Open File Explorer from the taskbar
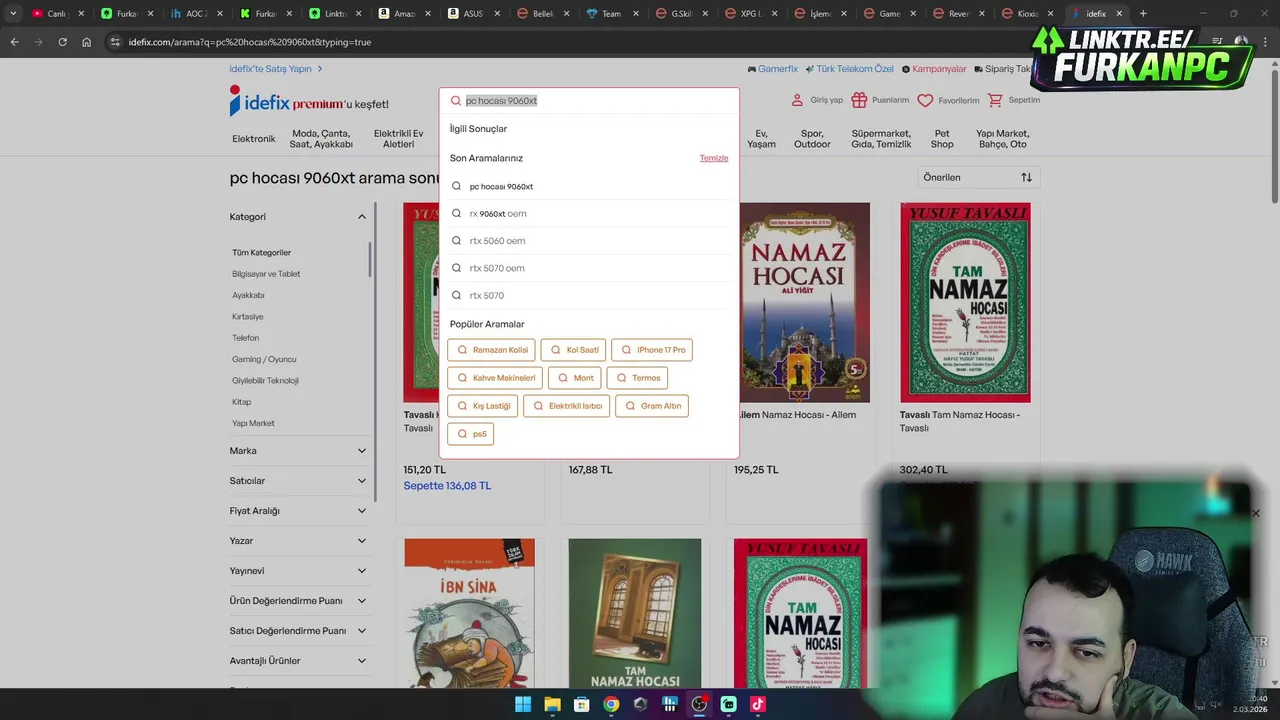This screenshot has width=1280, height=720. pyautogui.click(x=552, y=704)
